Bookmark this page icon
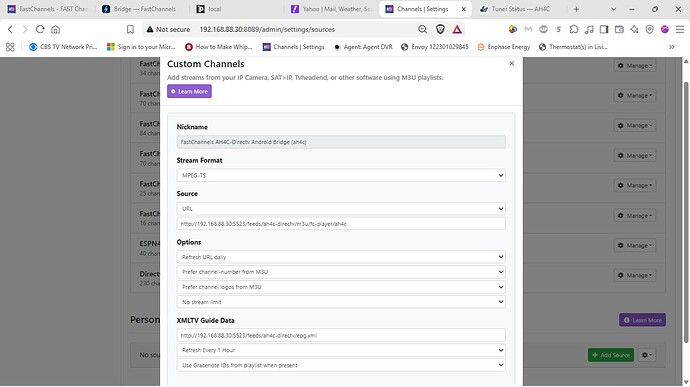 tap(130, 29)
